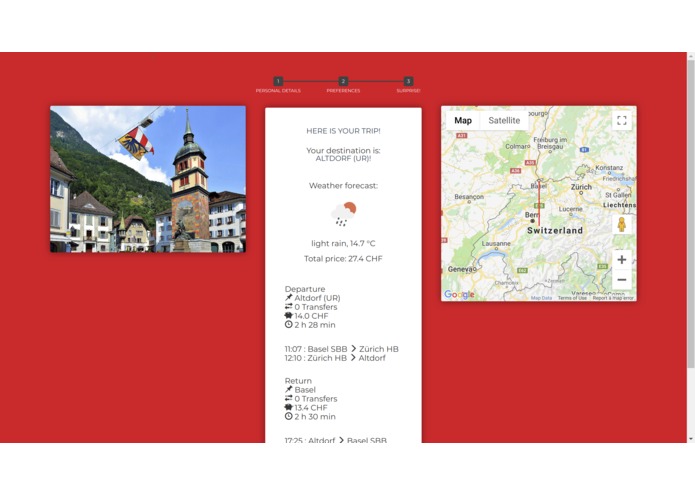This screenshot has height=494, width=695.
Task: Click the clock icon by 2 h 28 min
Action: pos(289,324)
